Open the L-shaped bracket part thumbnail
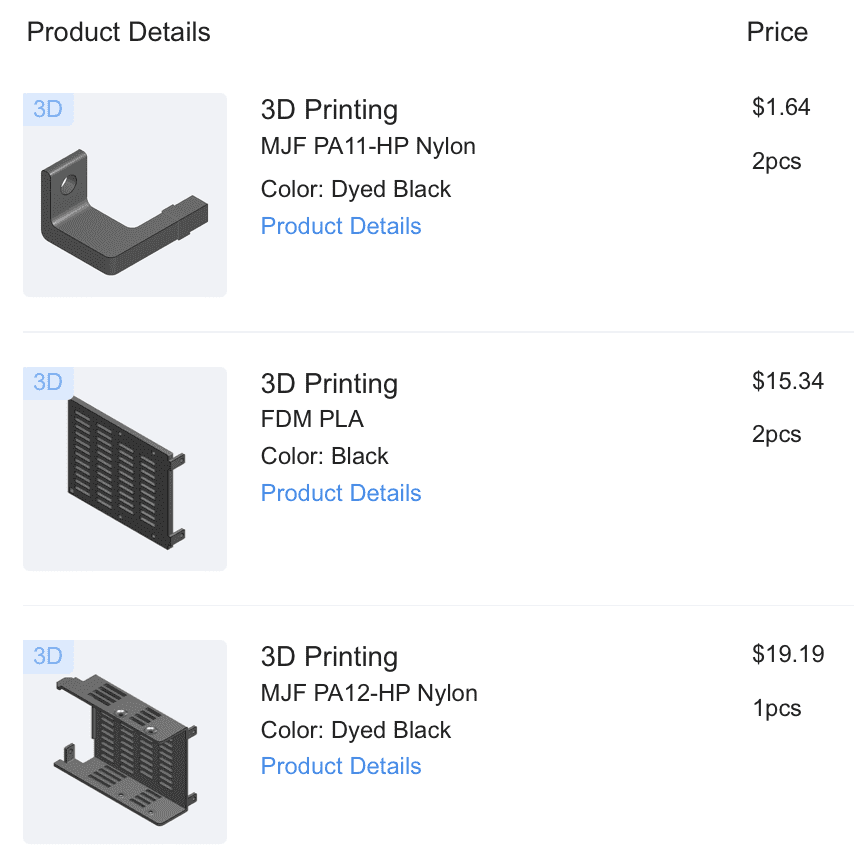This screenshot has height=860, width=854. pyautogui.click(x=125, y=210)
